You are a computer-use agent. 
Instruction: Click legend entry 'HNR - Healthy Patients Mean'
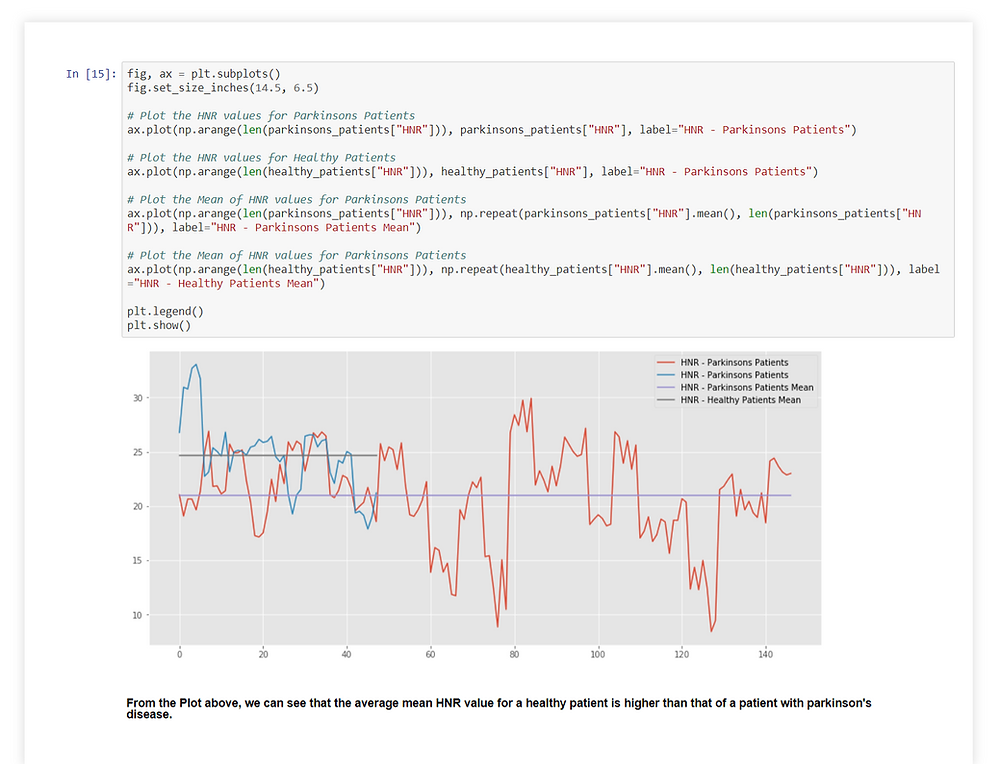pos(740,400)
